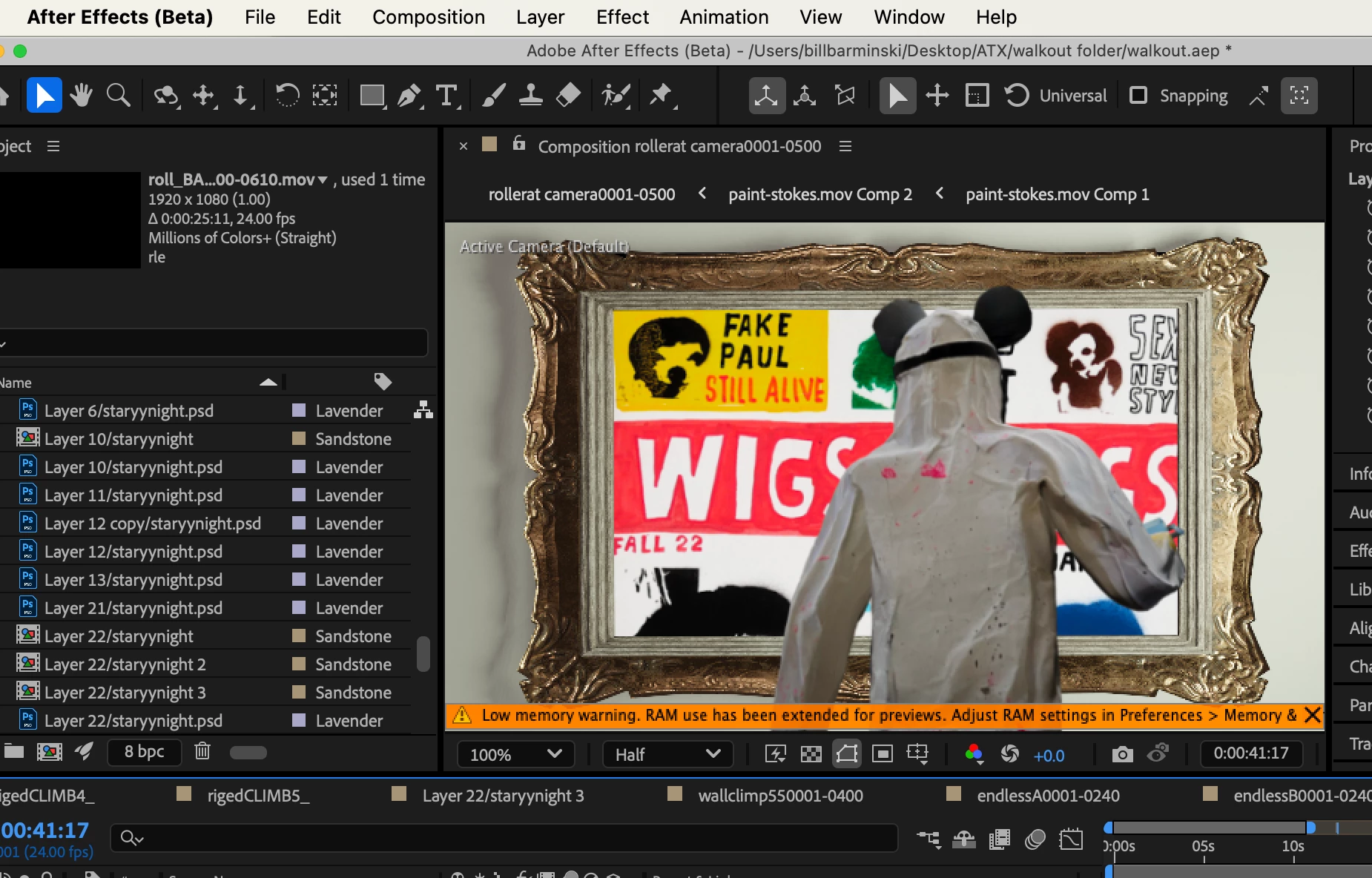Select the Hand tool

(81, 96)
